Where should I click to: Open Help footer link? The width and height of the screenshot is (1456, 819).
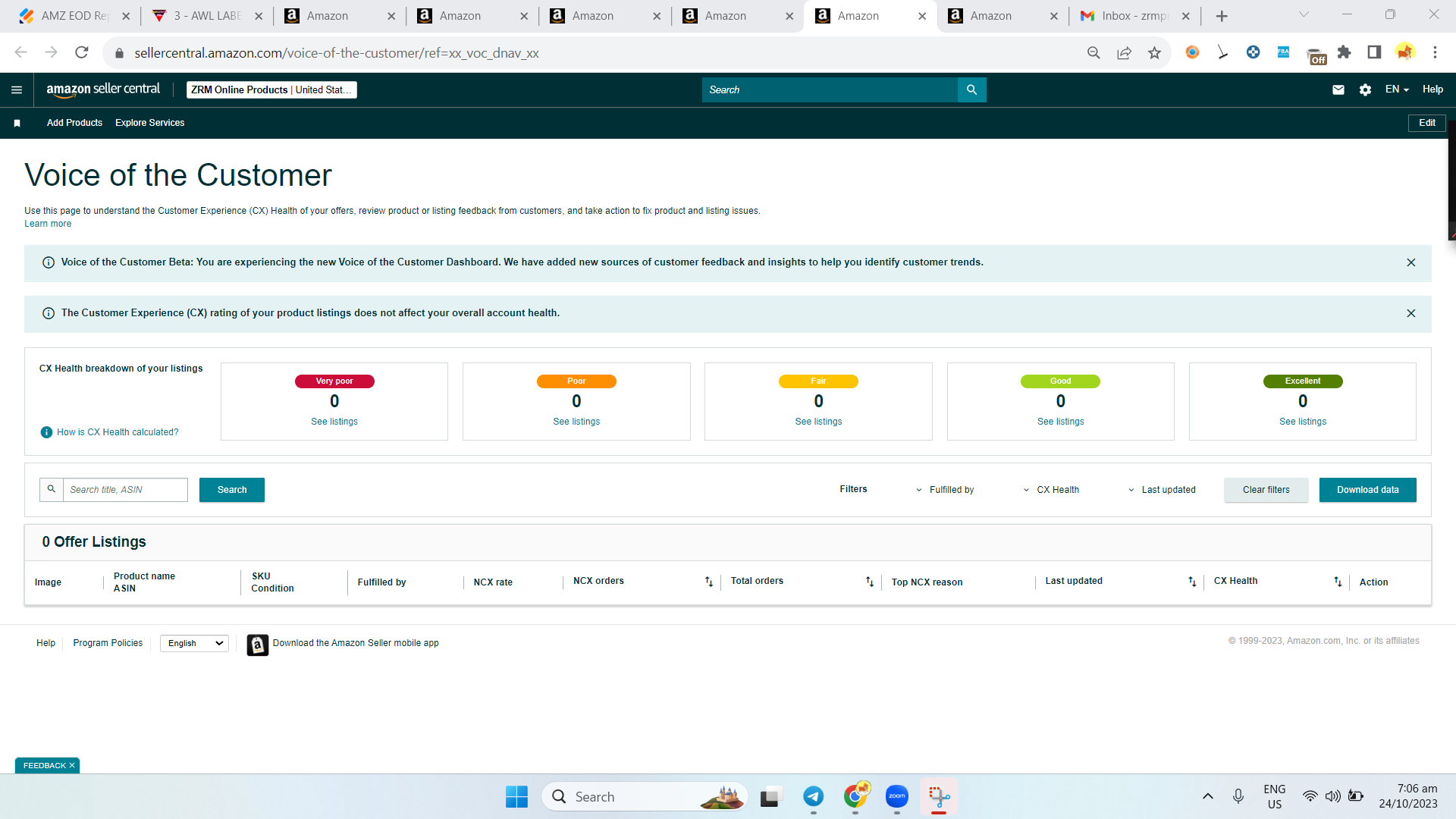[x=45, y=643]
